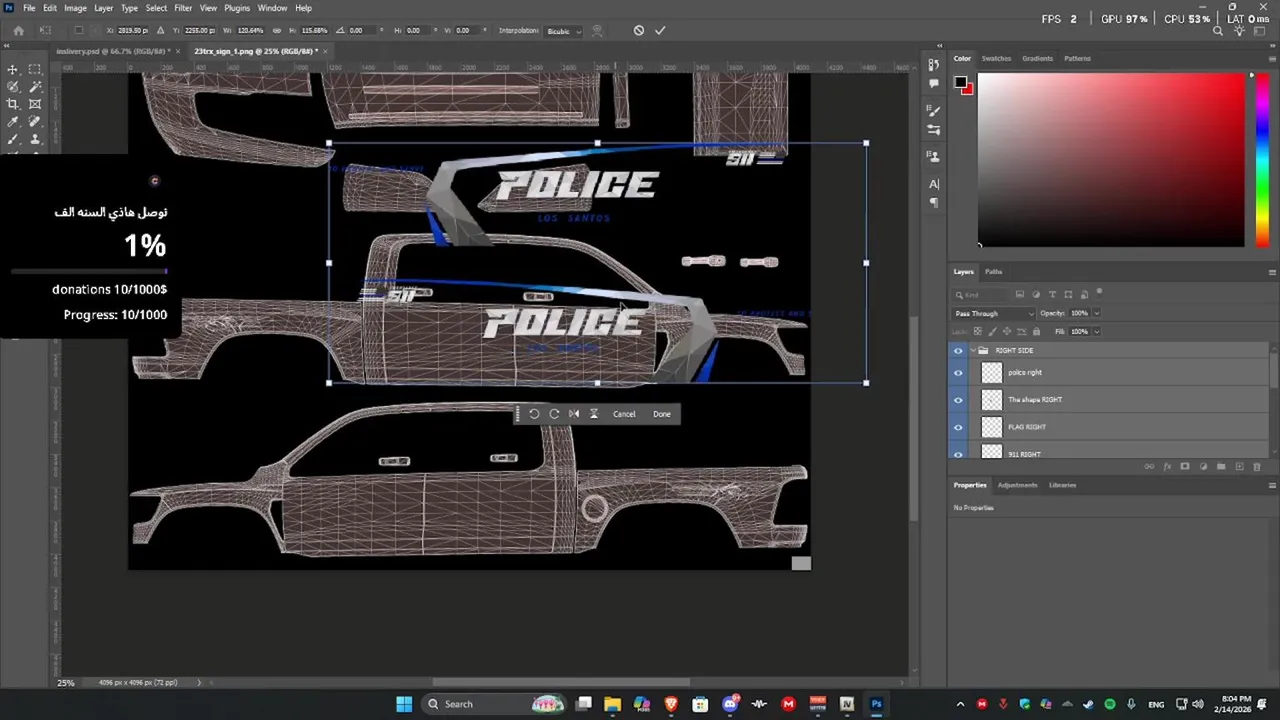Viewport: 1280px width, 720px height.
Task: Open the Pass Through blend mode dropdown
Action: [x=995, y=313]
